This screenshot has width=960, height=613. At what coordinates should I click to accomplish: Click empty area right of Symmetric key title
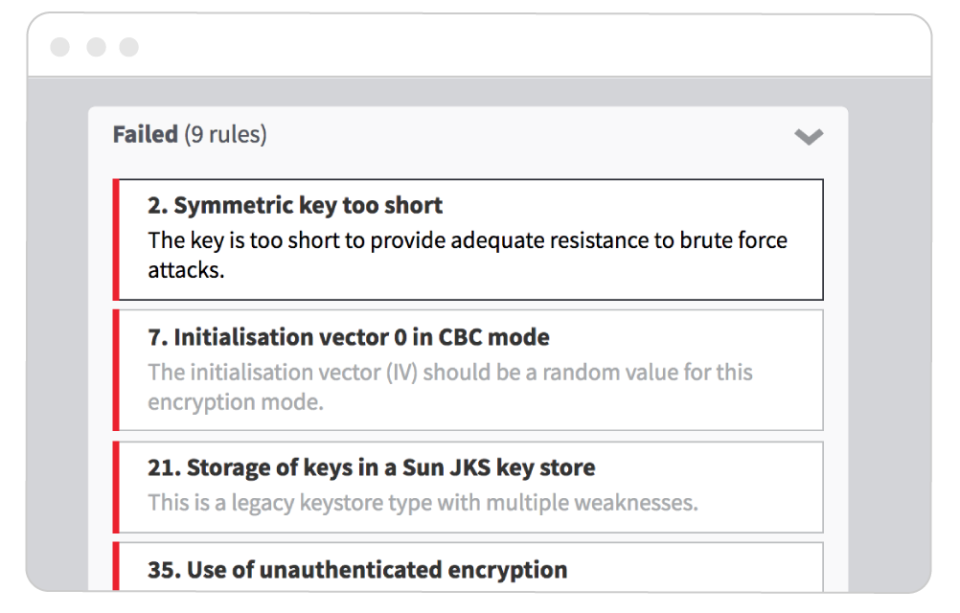click(630, 206)
